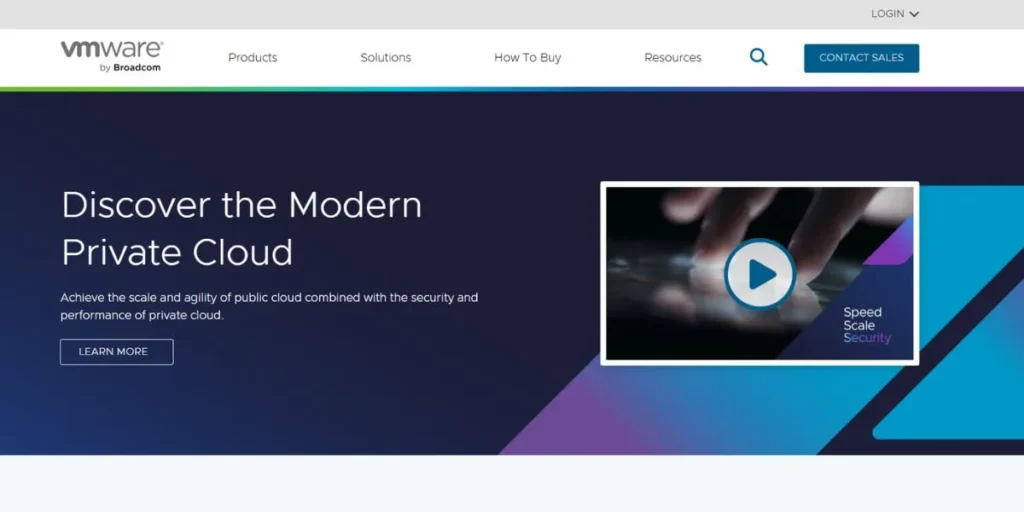Viewport: 1024px width, 512px height.
Task: Click the 'by Broadcom' text under logo
Action: pos(130,68)
